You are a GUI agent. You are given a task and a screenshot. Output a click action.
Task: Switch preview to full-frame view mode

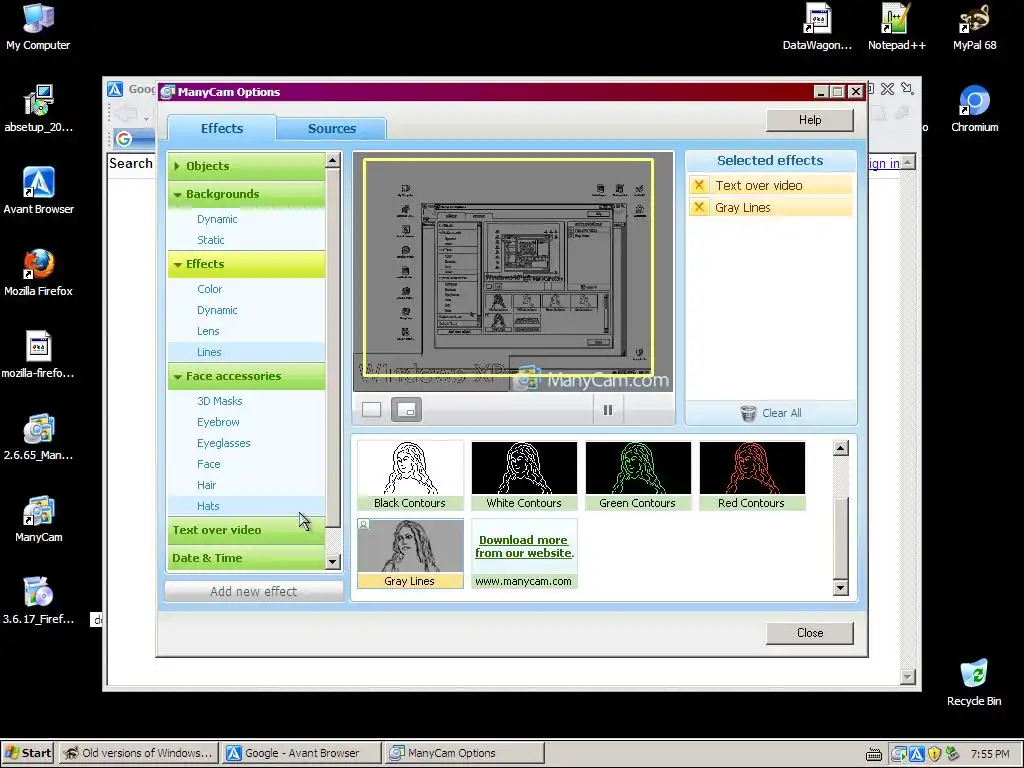[371, 409]
